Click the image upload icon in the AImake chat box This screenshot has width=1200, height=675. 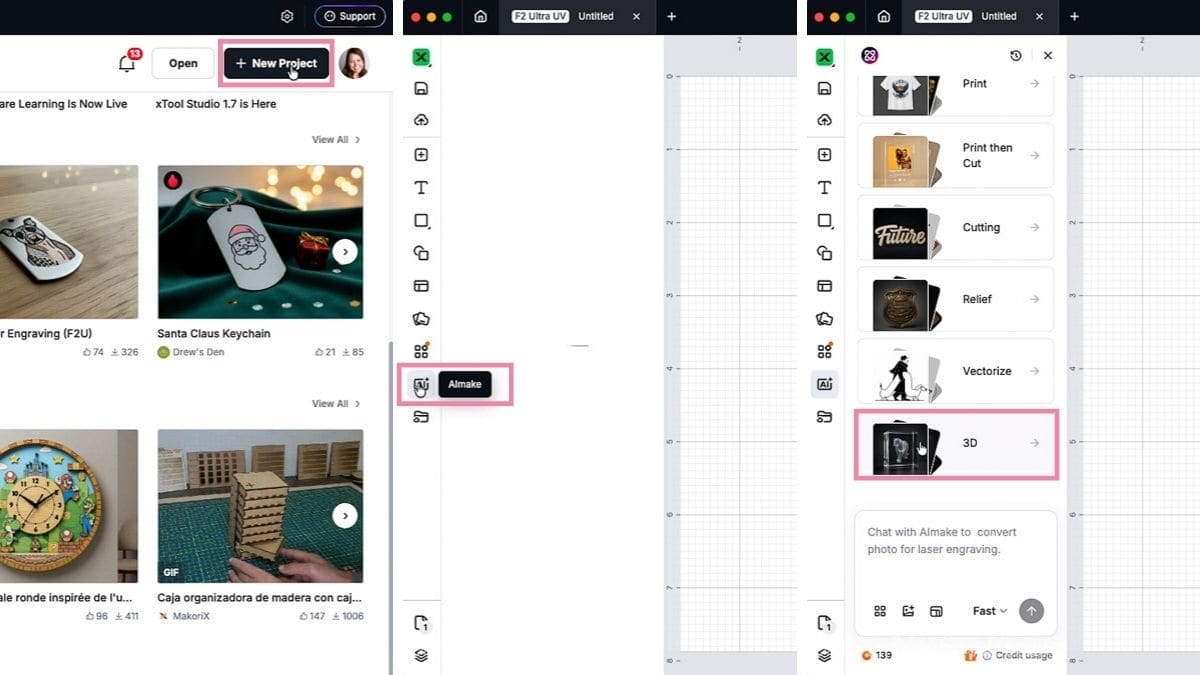[x=908, y=611]
